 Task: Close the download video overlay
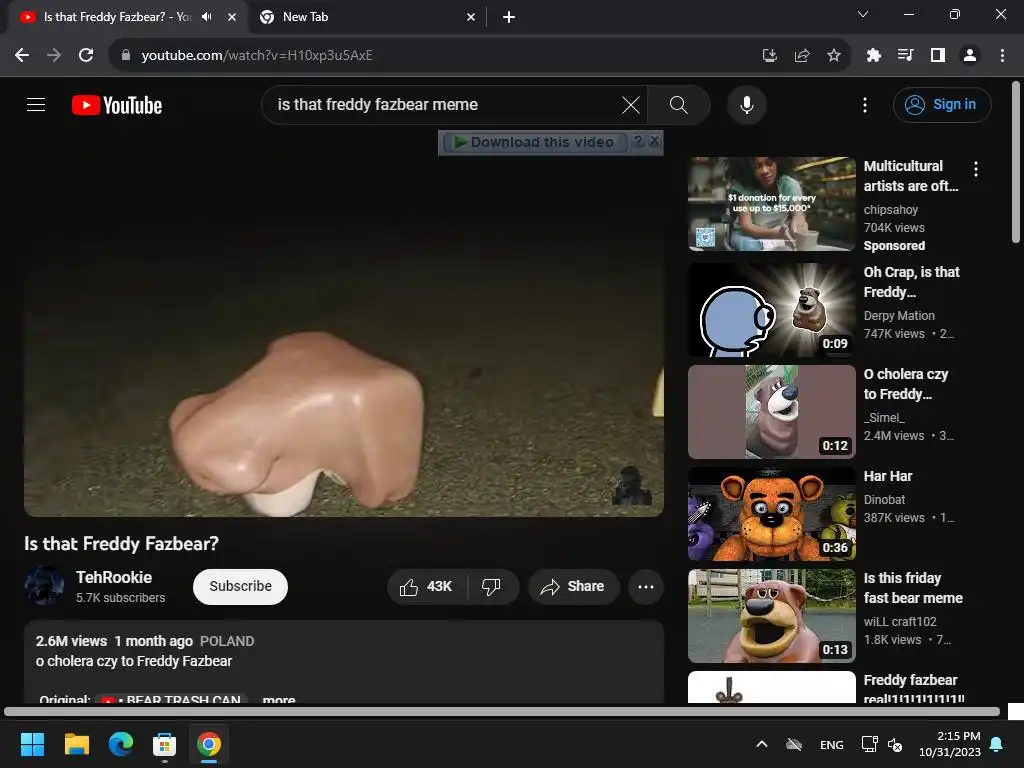tap(654, 141)
